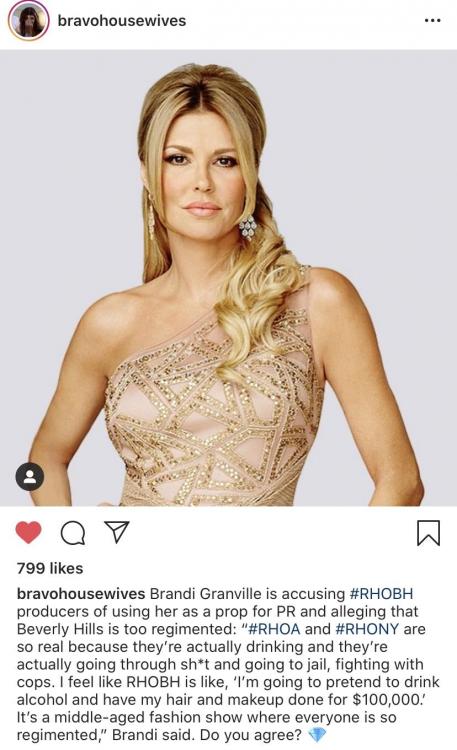Tap the bravohousewives name in caption
Viewport: 457px width, 750px height.
pos(81,594)
